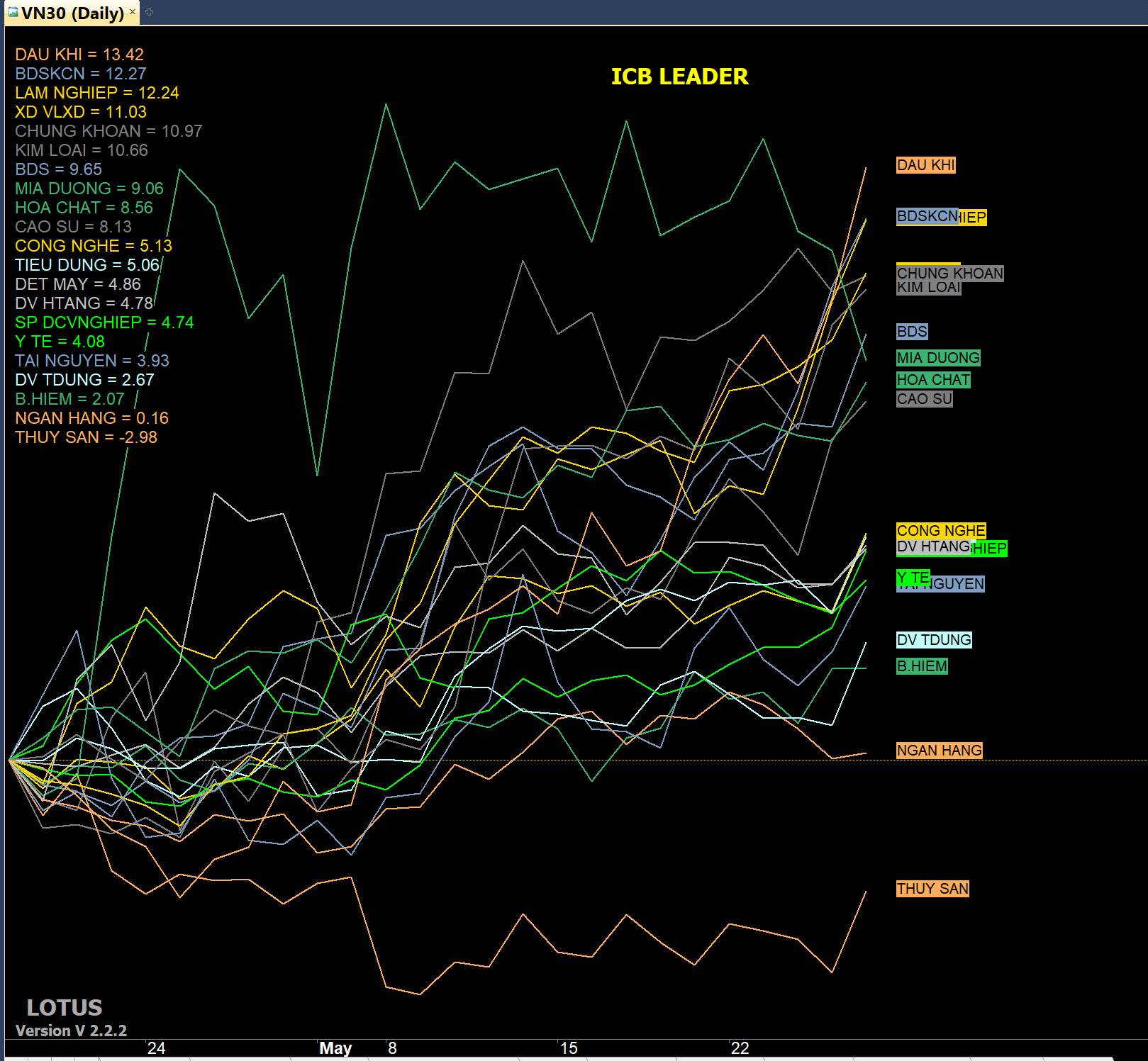The width and height of the screenshot is (1148, 1061).
Task: Click the May month marker on the time axis
Action: click(335, 1048)
